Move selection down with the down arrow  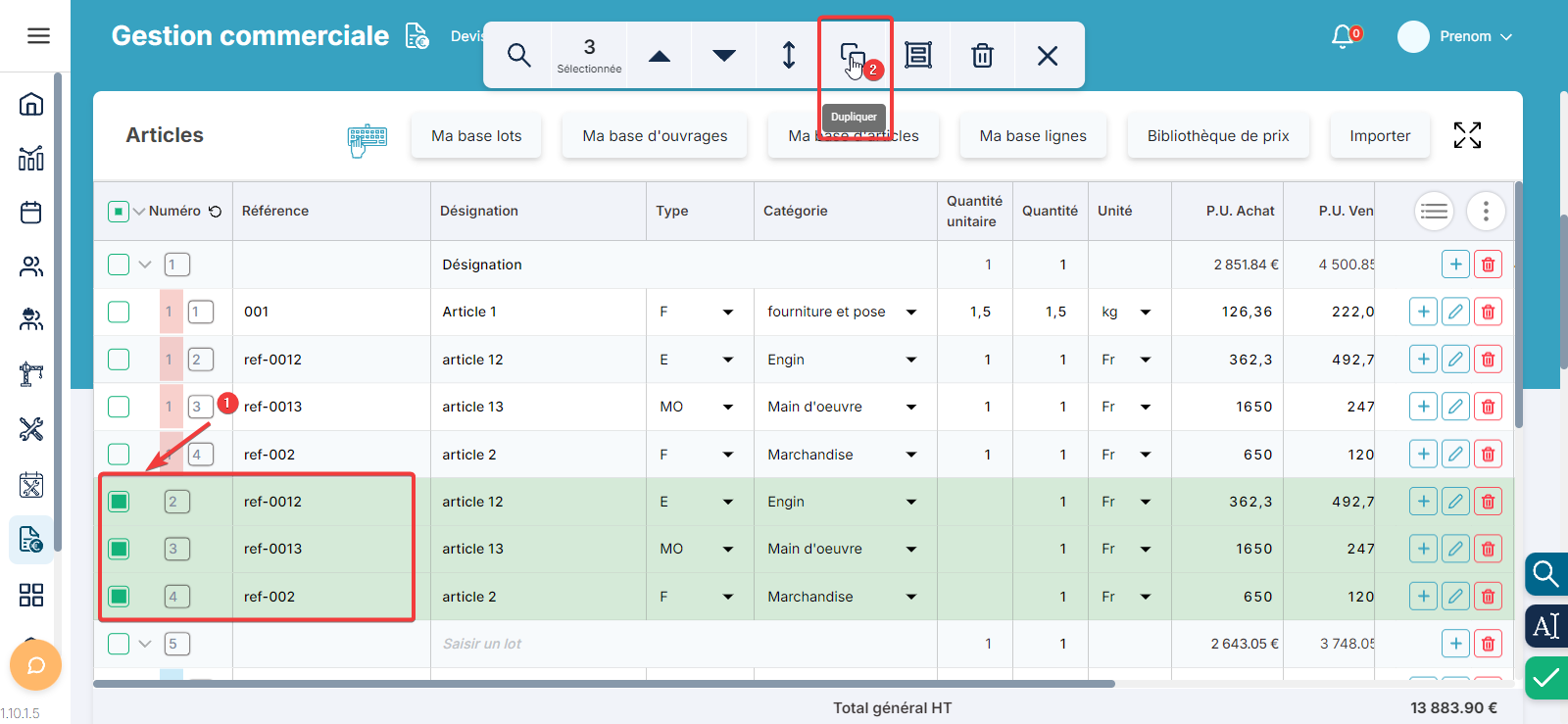[724, 56]
